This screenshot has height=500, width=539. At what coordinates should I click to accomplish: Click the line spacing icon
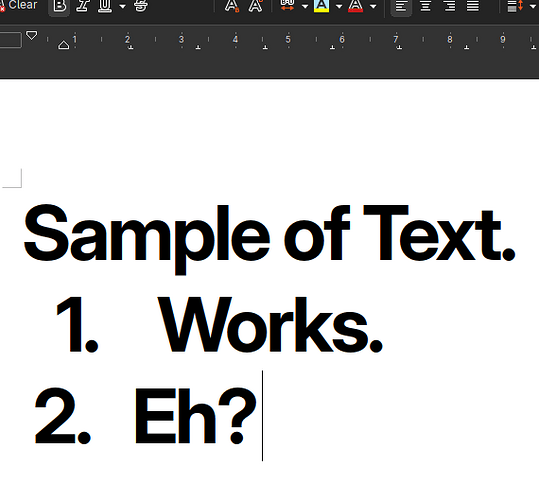coord(515,6)
